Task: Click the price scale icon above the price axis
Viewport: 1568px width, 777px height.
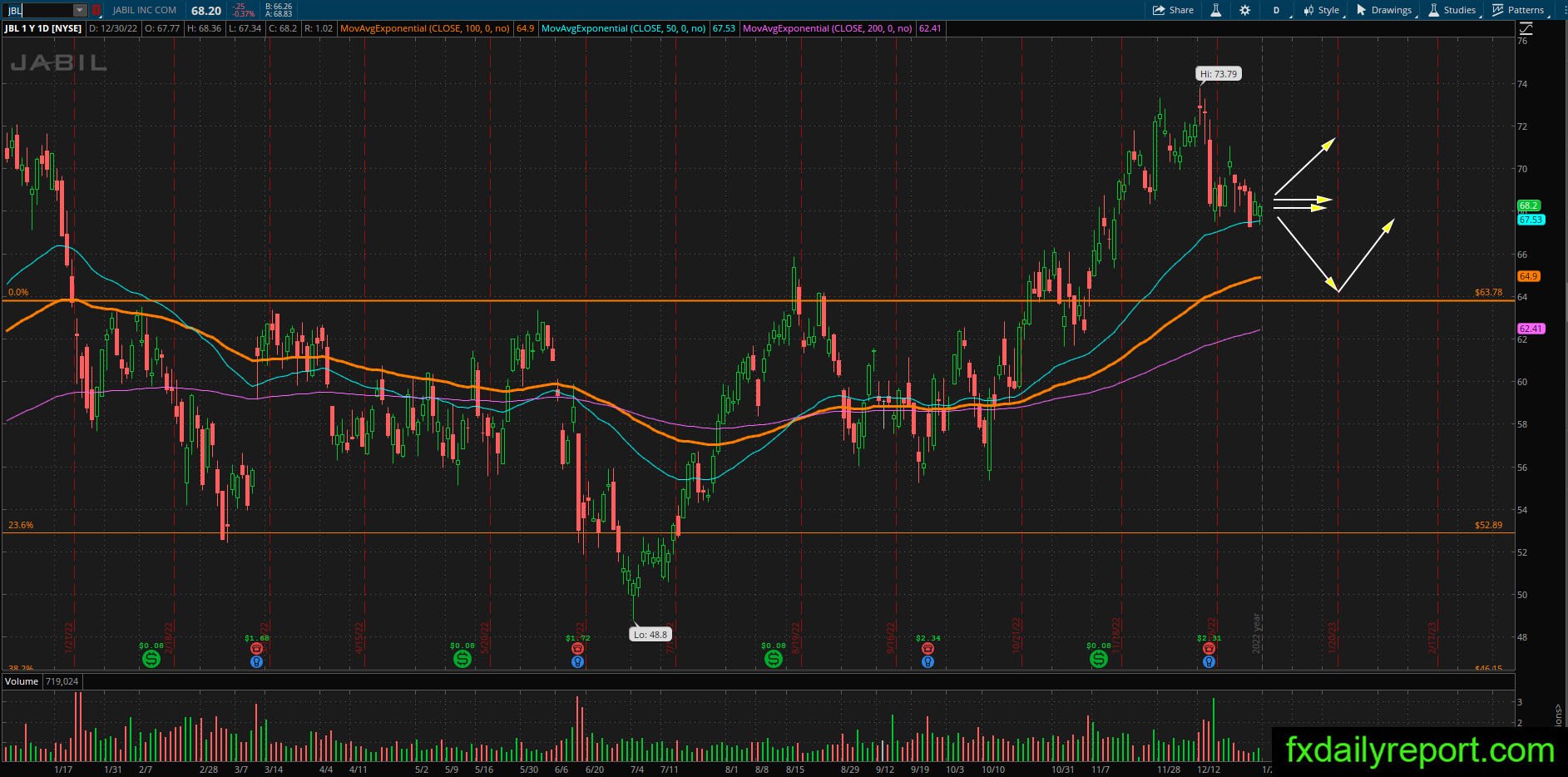Action: 1526,28
